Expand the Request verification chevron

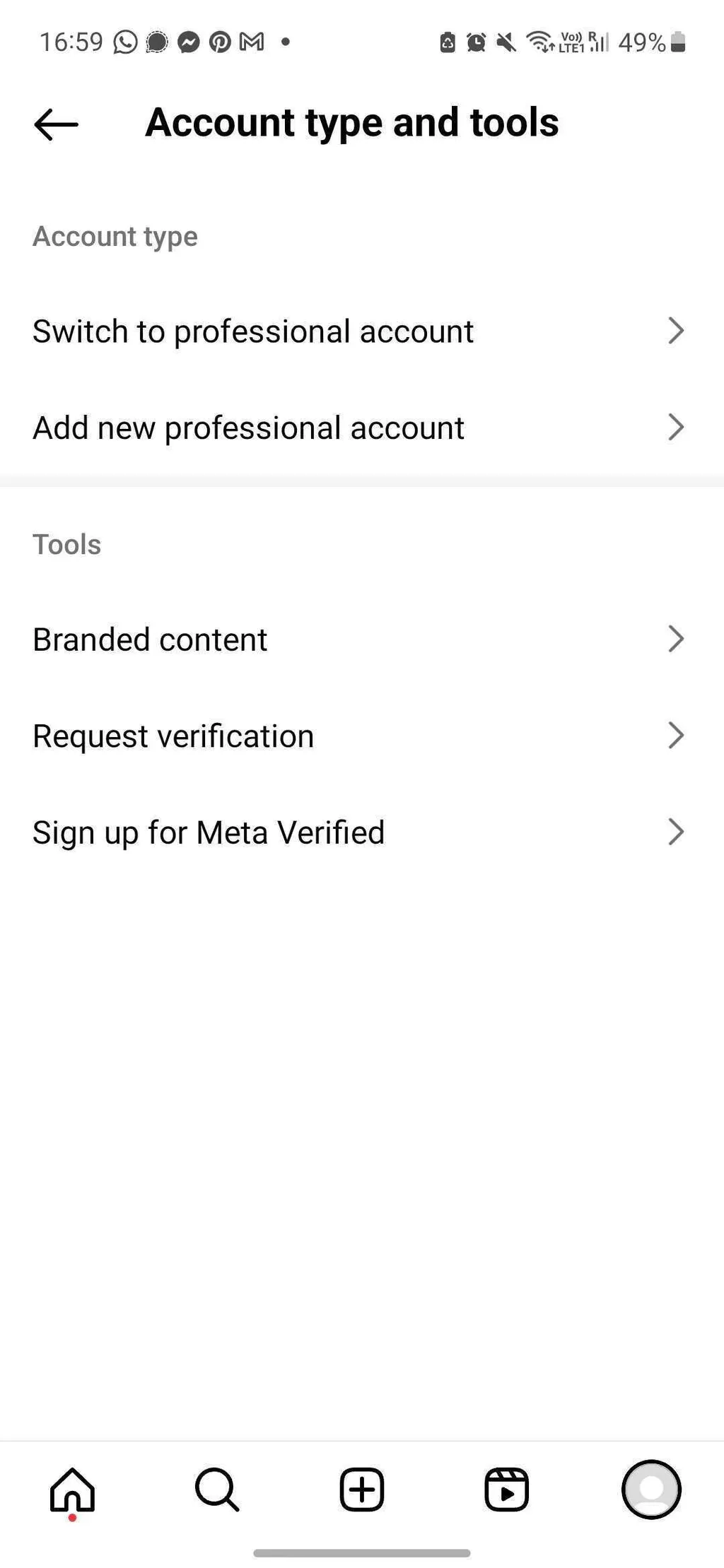(676, 736)
